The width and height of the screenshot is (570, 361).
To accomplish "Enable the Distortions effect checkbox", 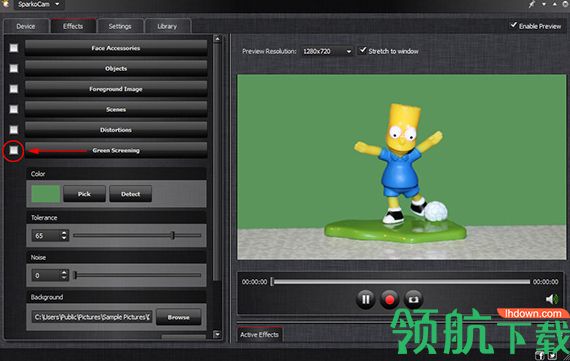I will click(14, 130).
